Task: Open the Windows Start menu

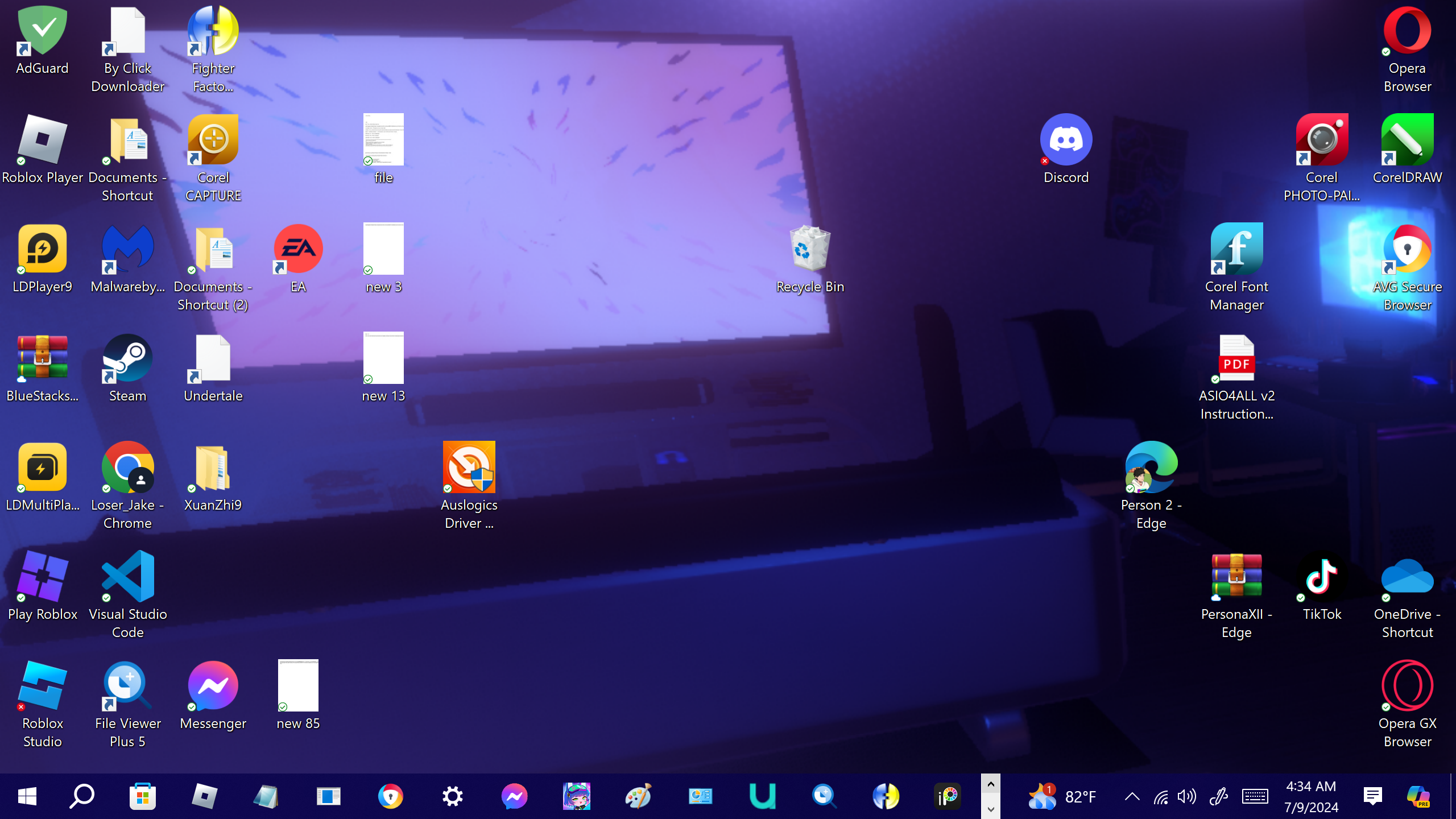Action: click(27, 796)
